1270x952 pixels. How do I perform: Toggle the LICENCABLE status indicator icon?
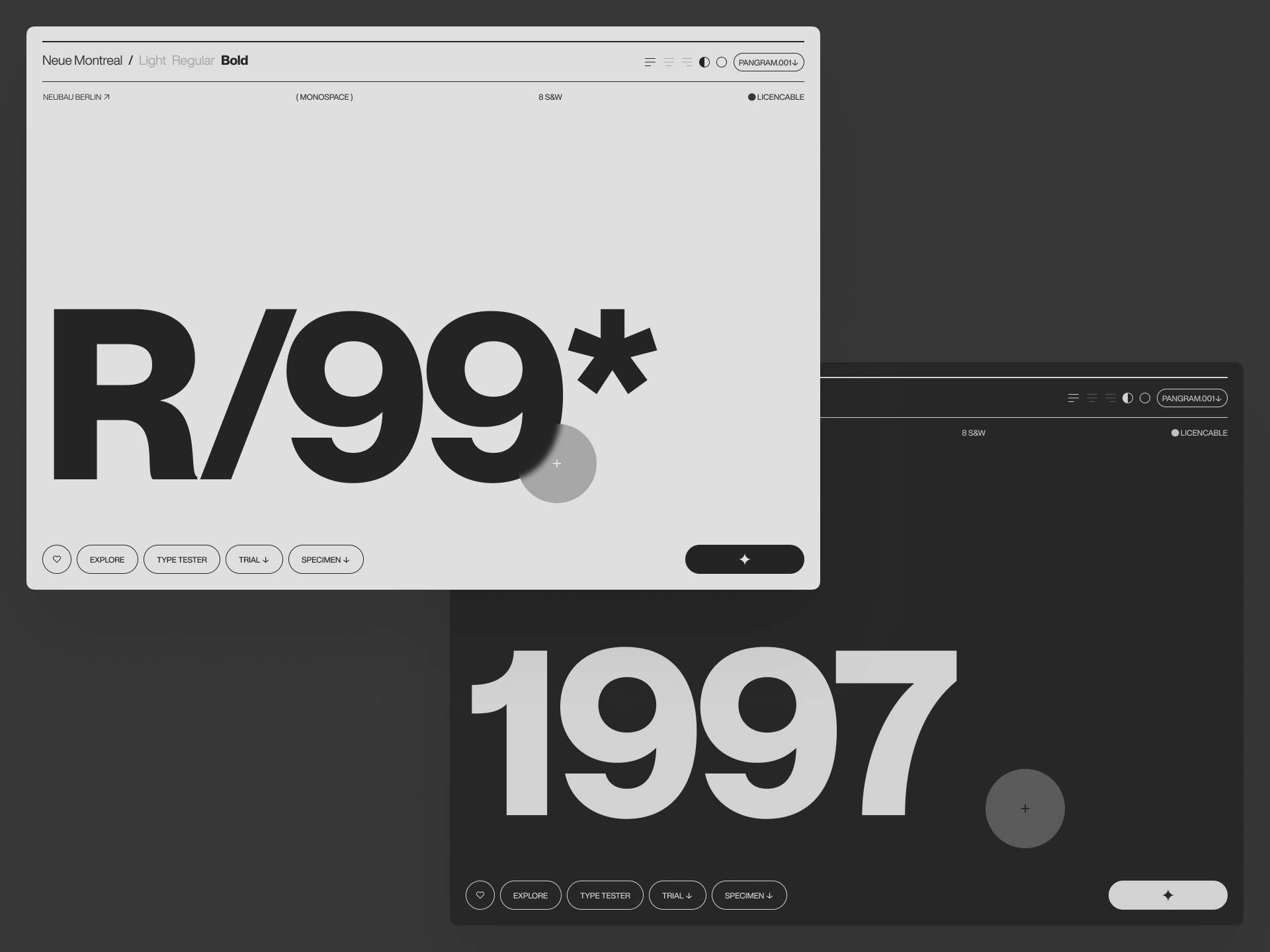[749, 97]
